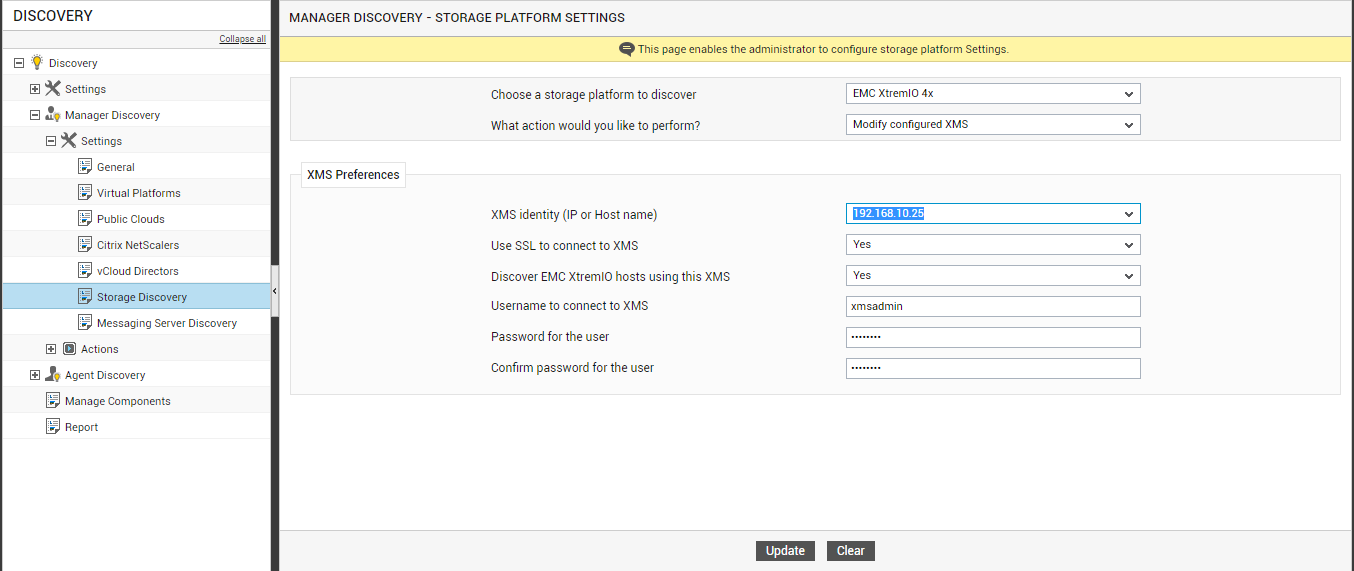Click the Messaging Server Discovery page icon
Image resolution: width=1354 pixels, height=571 pixels.
point(85,322)
